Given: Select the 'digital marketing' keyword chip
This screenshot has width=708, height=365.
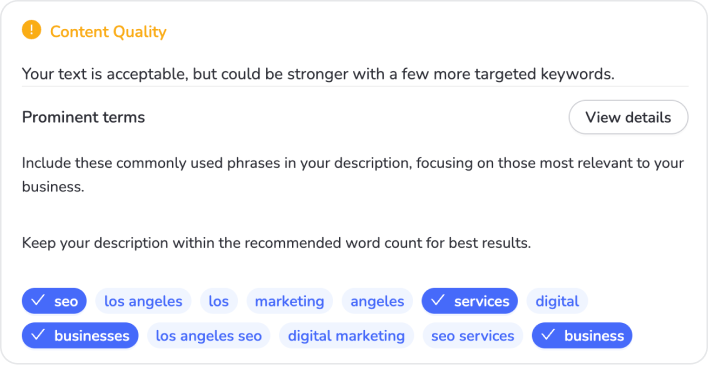Looking at the screenshot, I should (x=346, y=336).
